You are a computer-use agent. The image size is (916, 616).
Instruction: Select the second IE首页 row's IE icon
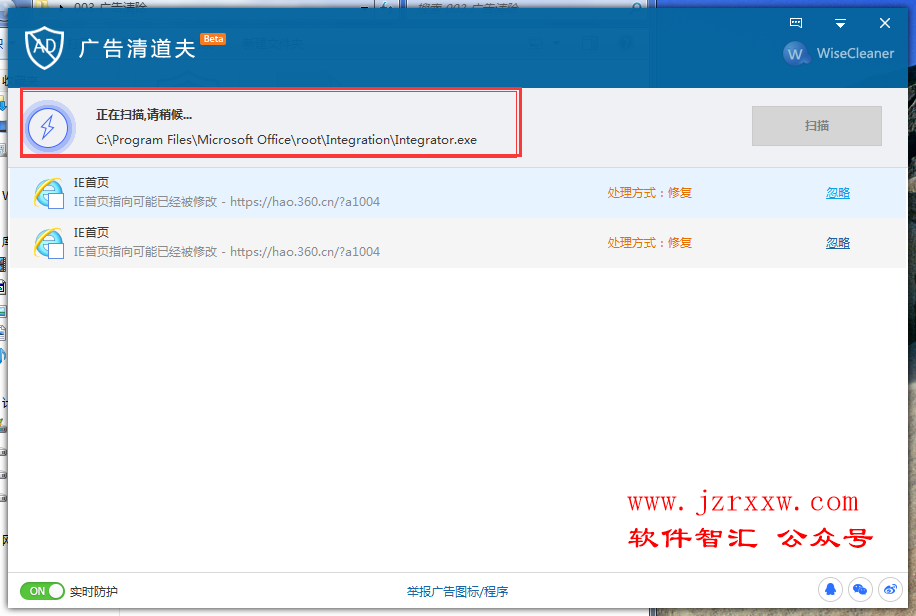[x=49, y=243]
